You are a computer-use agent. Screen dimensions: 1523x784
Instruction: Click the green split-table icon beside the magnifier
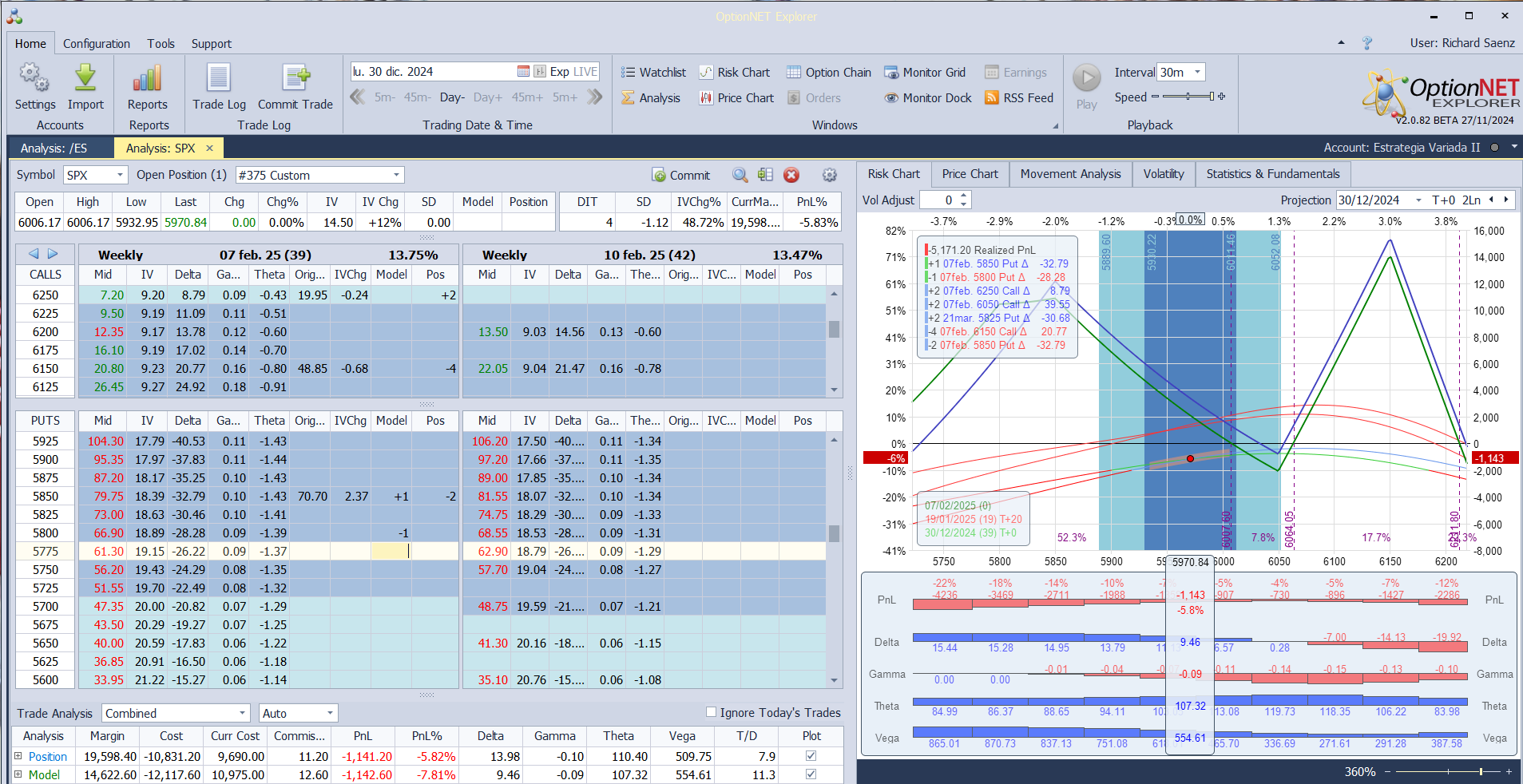pos(765,175)
